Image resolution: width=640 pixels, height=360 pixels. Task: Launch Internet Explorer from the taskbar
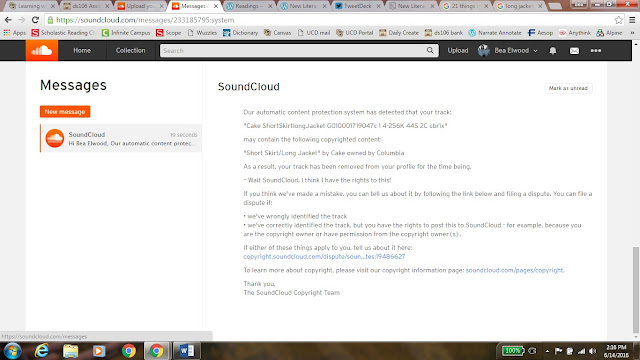[x=42, y=351]
